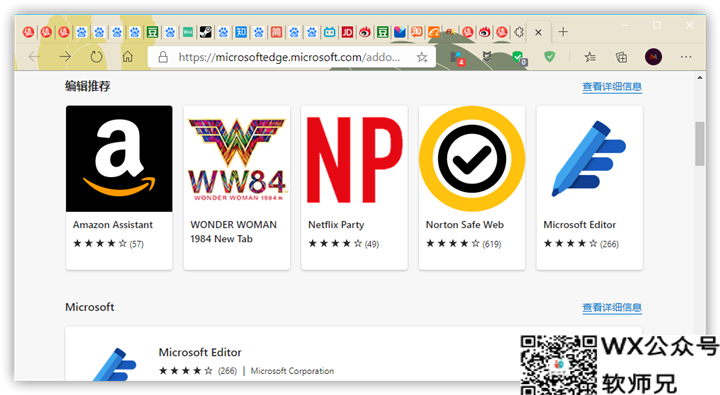Click the Norton Safe Web rating count (619)

[491, 244]
